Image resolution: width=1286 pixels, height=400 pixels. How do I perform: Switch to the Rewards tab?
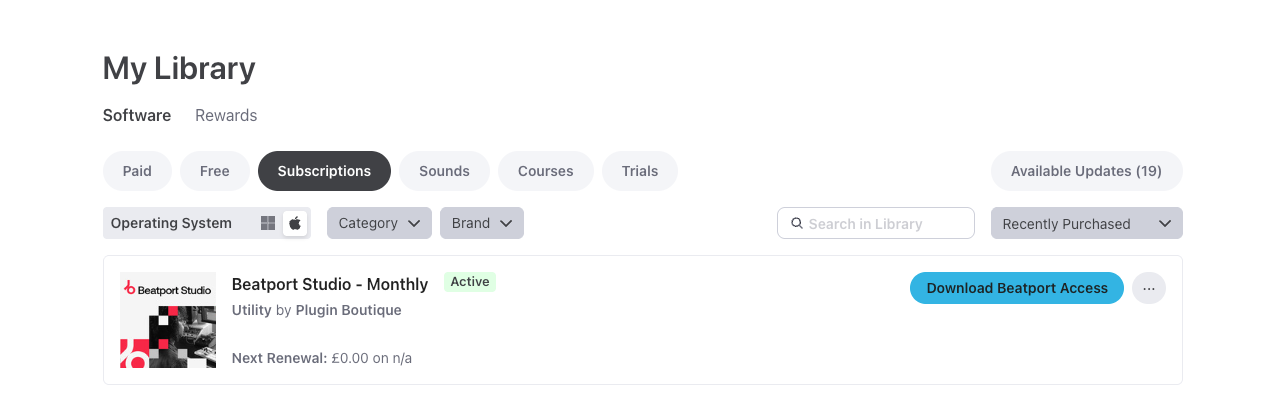tap(226, 115)
